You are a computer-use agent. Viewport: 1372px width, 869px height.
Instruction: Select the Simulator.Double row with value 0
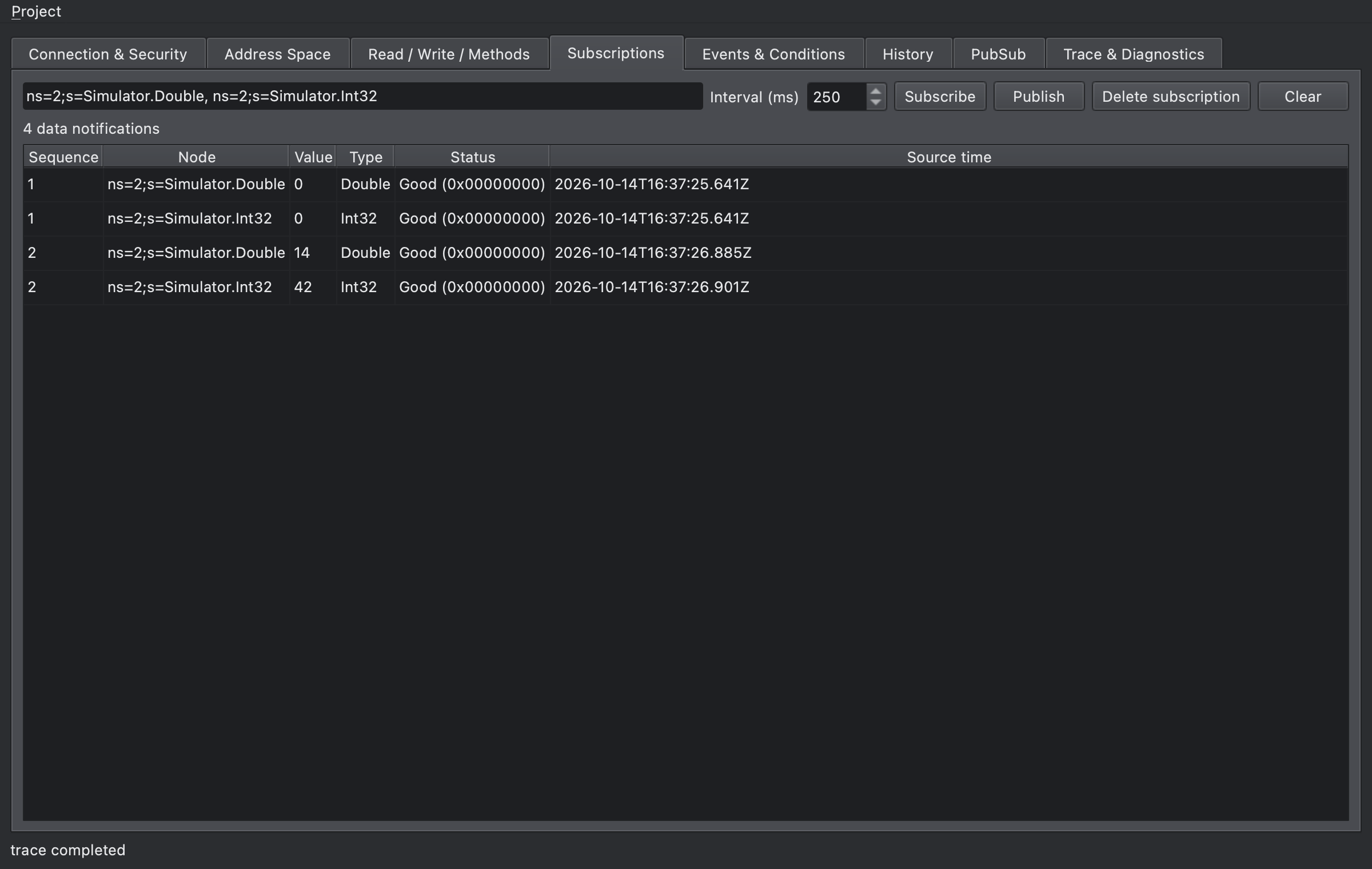685,184
